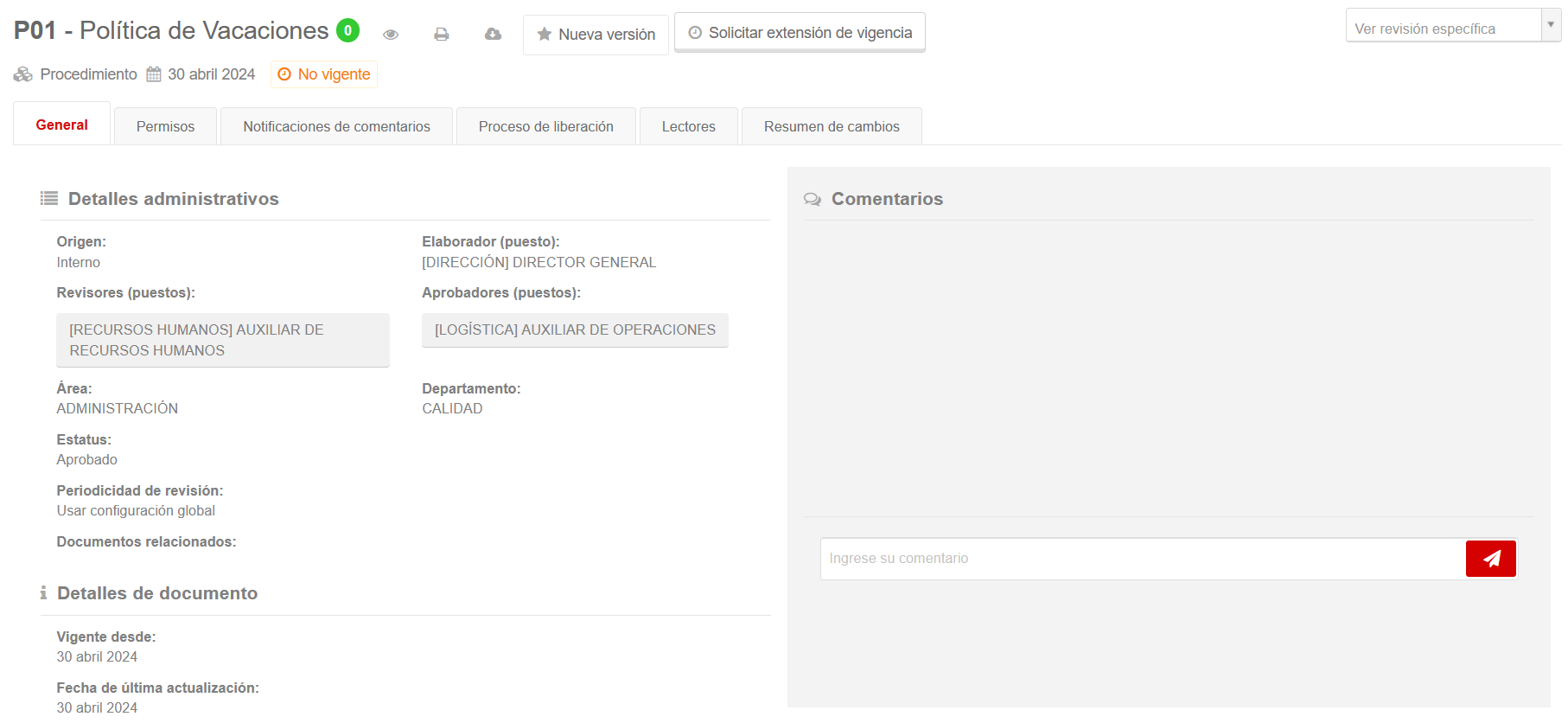Click the red paper plane send button

click(1490, 559)
